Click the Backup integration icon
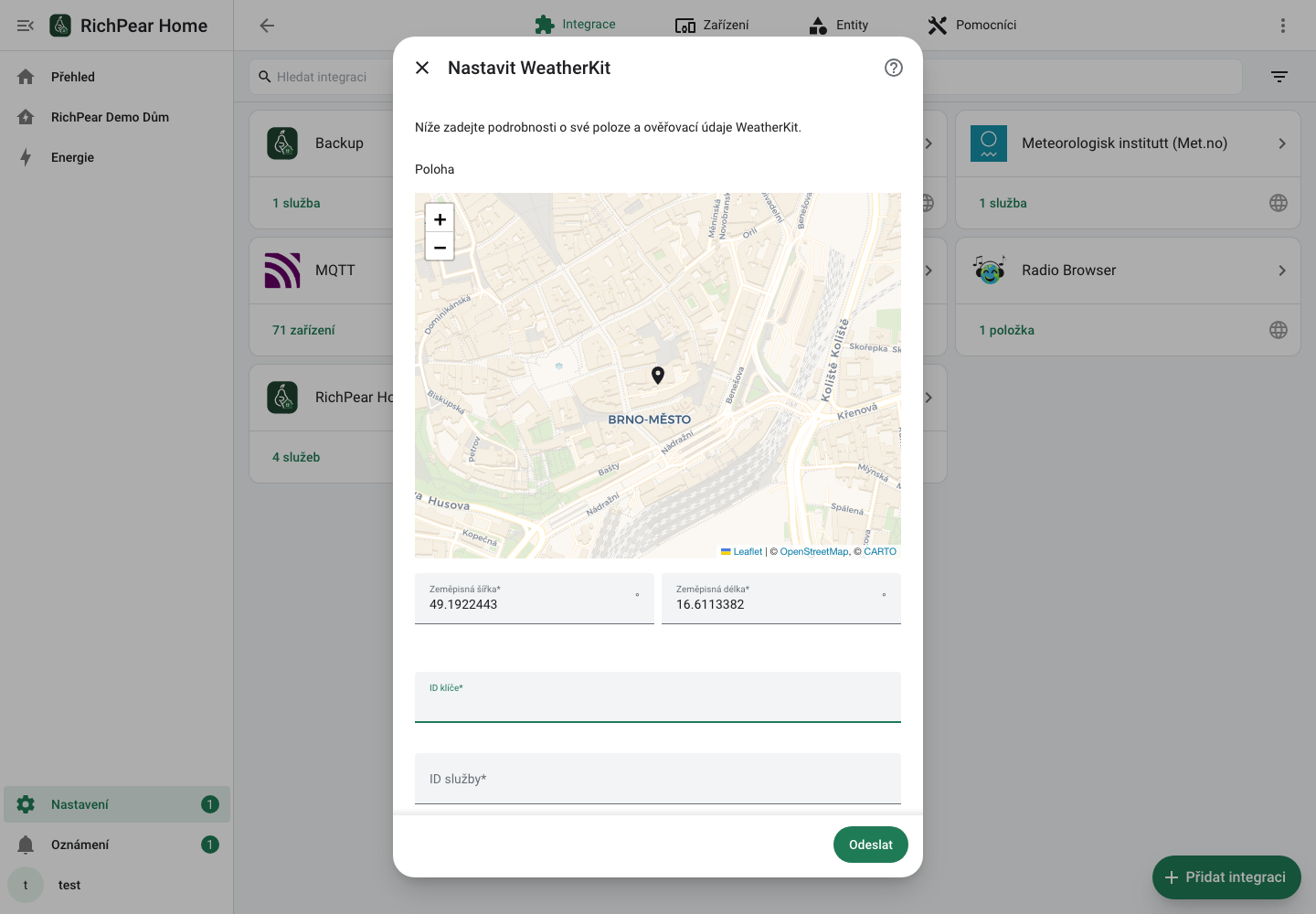Viewport: 1316px width, 914px height. click(x=282, y=143)
